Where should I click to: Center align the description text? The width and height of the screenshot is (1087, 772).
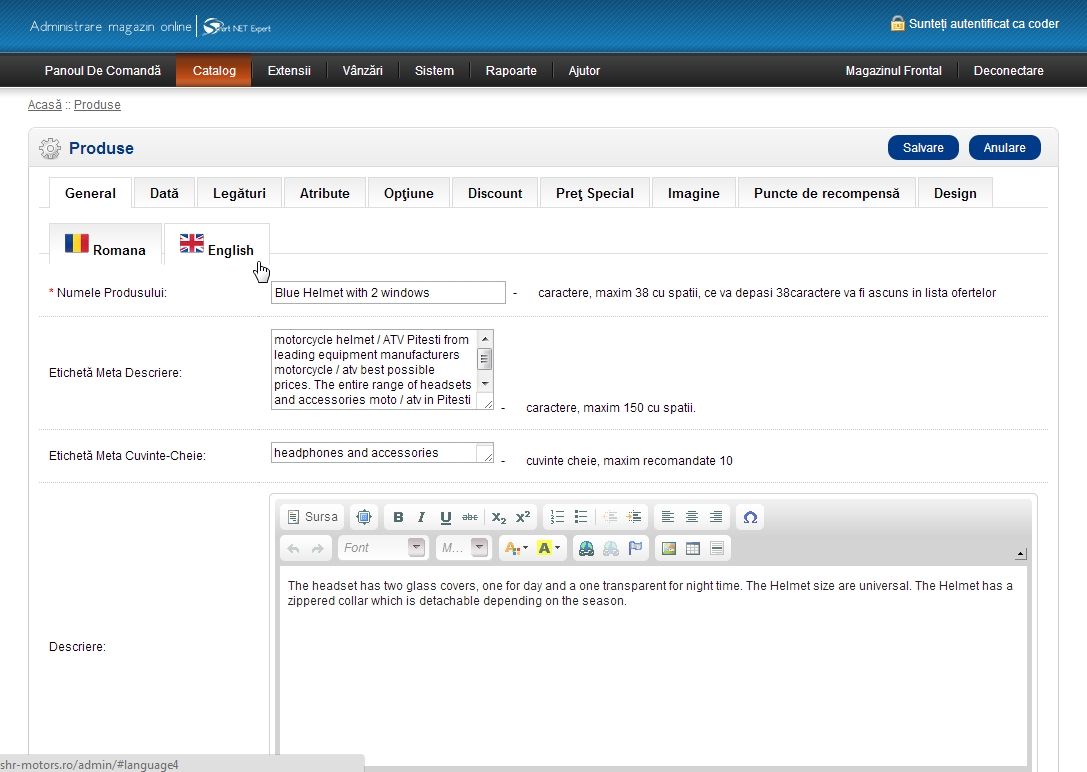click(692, 517)
